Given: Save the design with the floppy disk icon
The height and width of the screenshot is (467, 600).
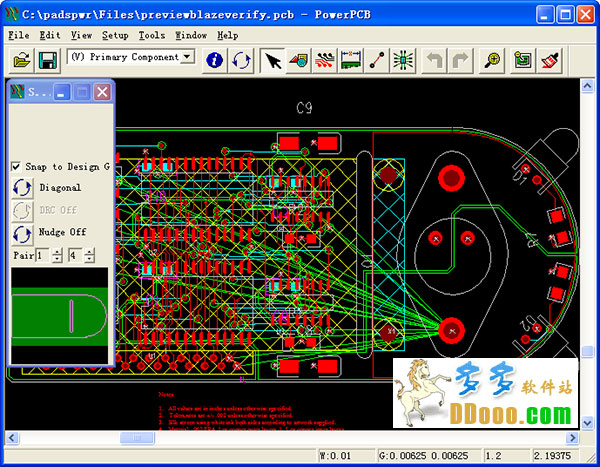Looking at the screenshot, I should [48, 60].
